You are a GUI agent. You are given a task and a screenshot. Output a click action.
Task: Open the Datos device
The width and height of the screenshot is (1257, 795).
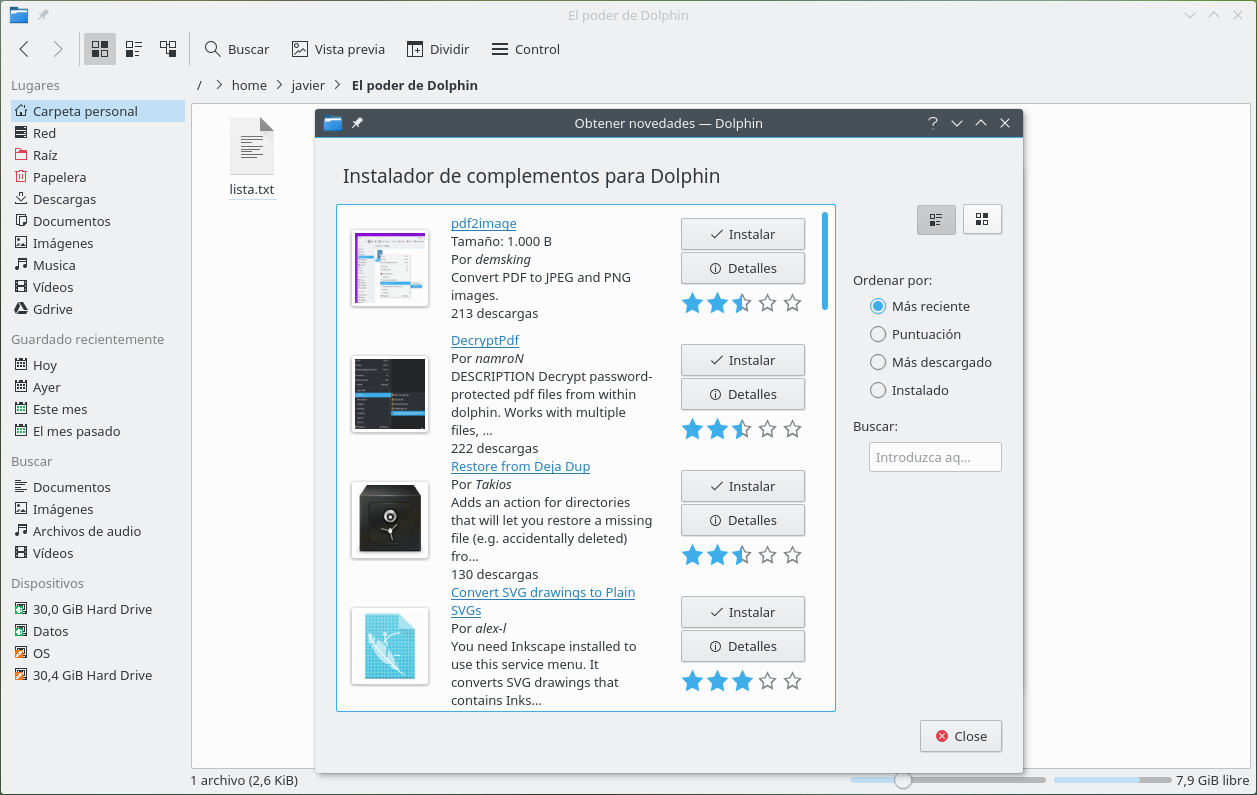pos(98,631)
